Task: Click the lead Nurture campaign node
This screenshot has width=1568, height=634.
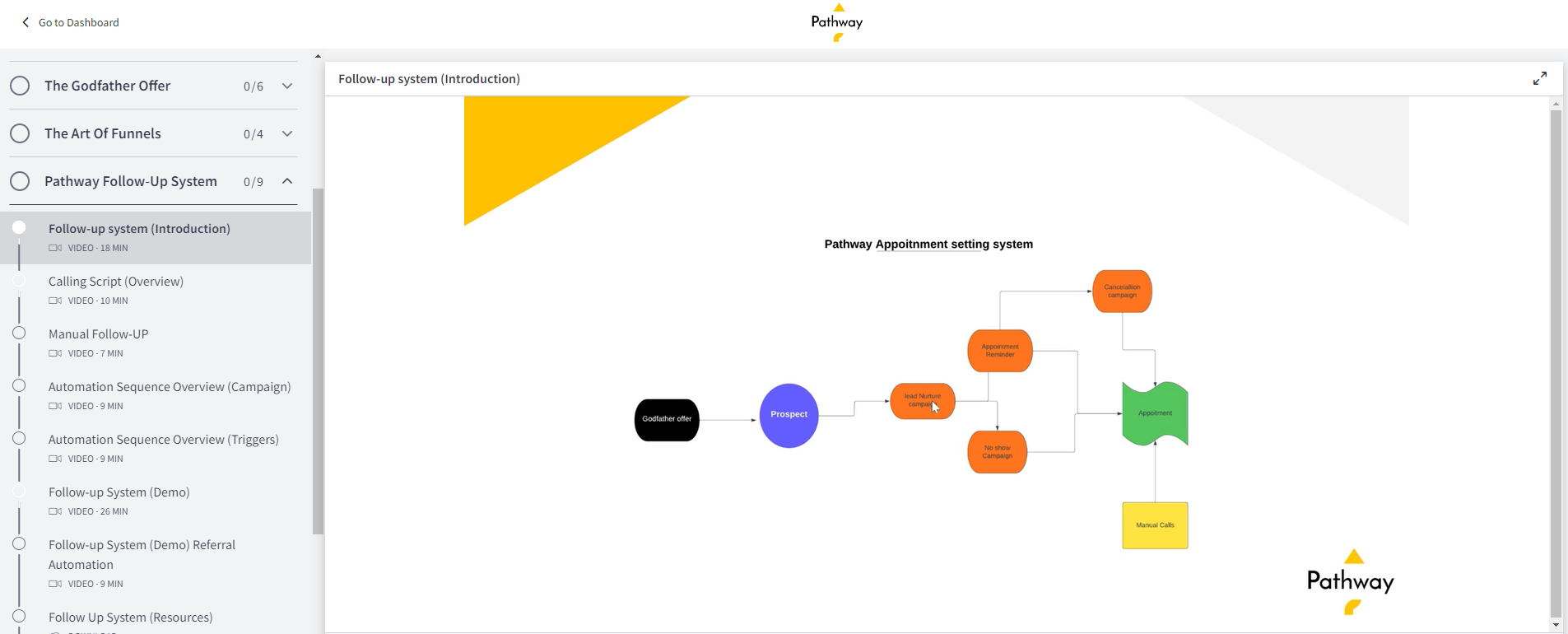Action: [923, 401]
